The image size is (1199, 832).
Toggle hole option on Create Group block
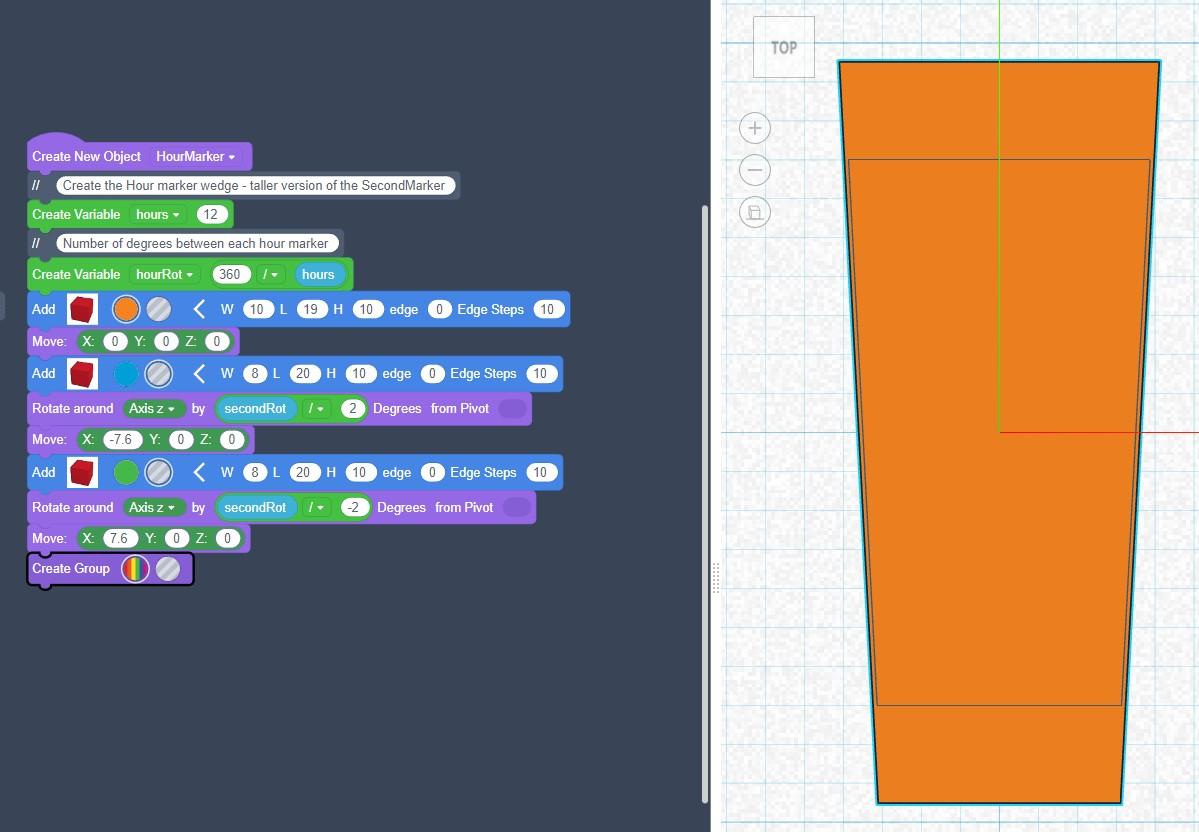(x=168, y=569)
